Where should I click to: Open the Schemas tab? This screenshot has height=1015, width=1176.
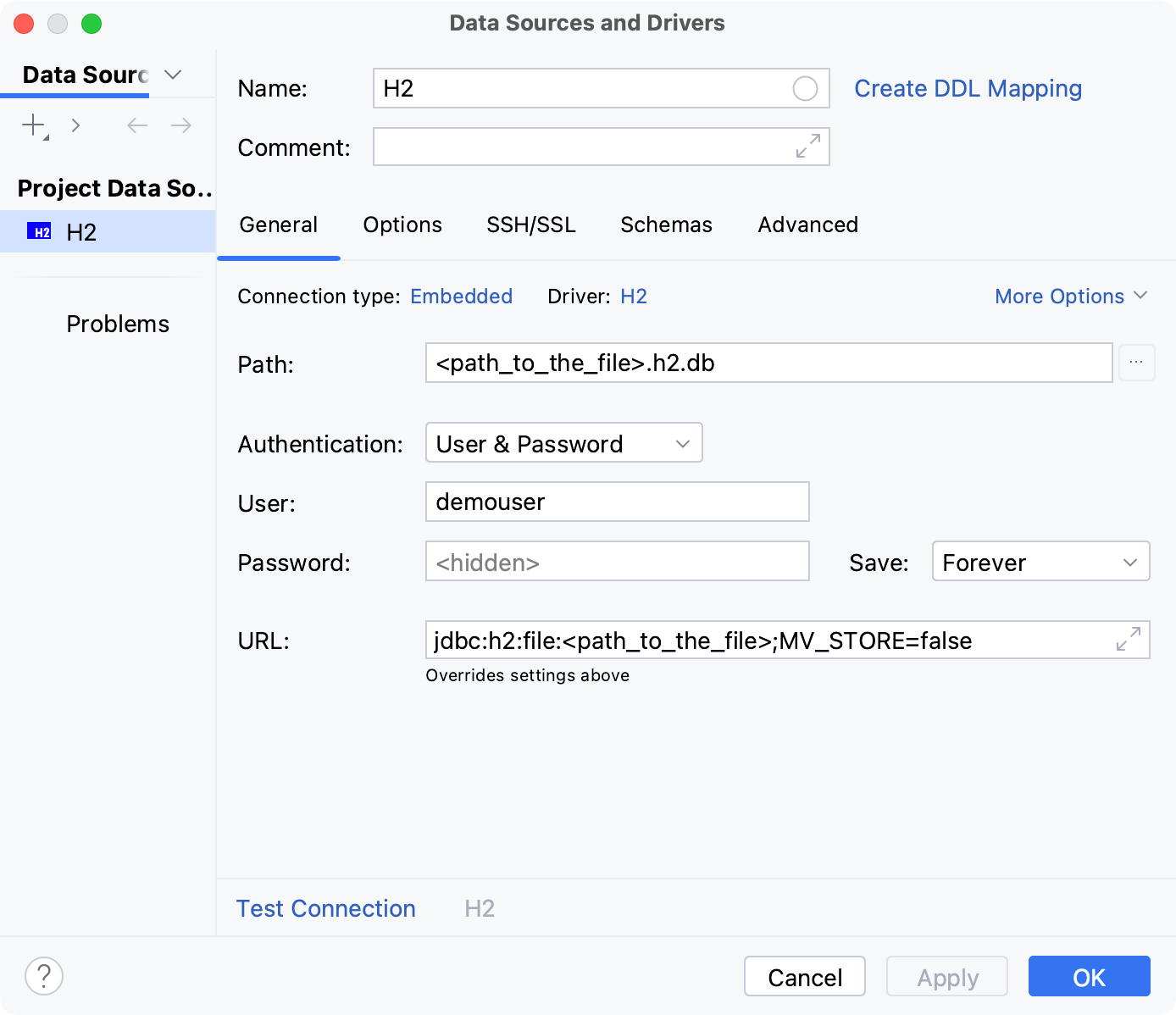click(666, 225)
